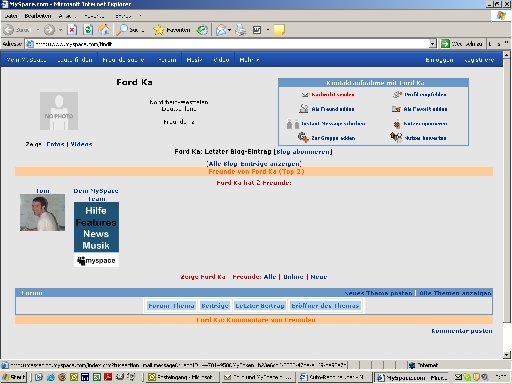512x384 pixels.
Task: Click the red Acrobat quick launch icon
Action: coord(108,377)
